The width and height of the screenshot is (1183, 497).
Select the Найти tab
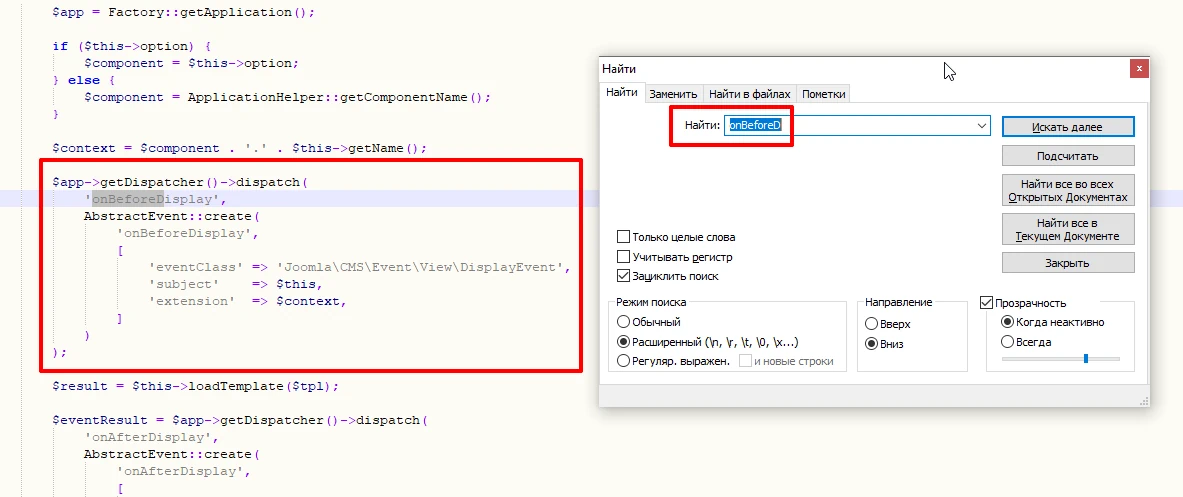622,92
